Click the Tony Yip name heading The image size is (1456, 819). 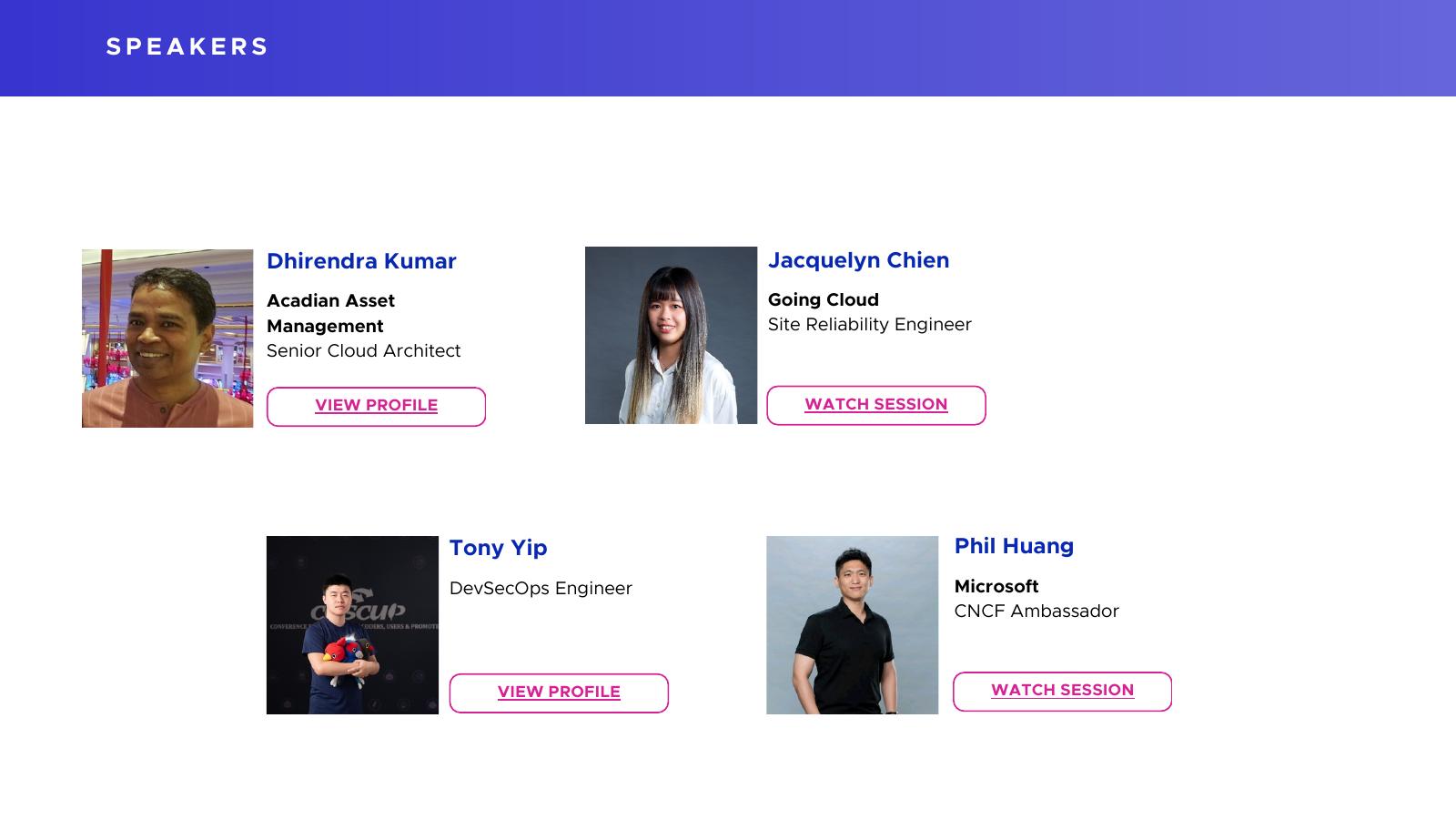click(498, 548)
